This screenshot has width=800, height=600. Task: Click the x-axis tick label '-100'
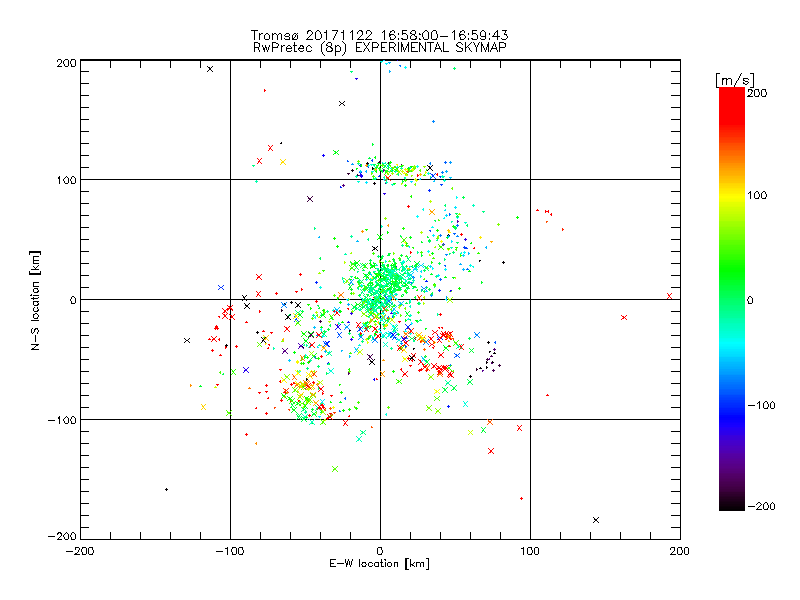pos(230,551)
